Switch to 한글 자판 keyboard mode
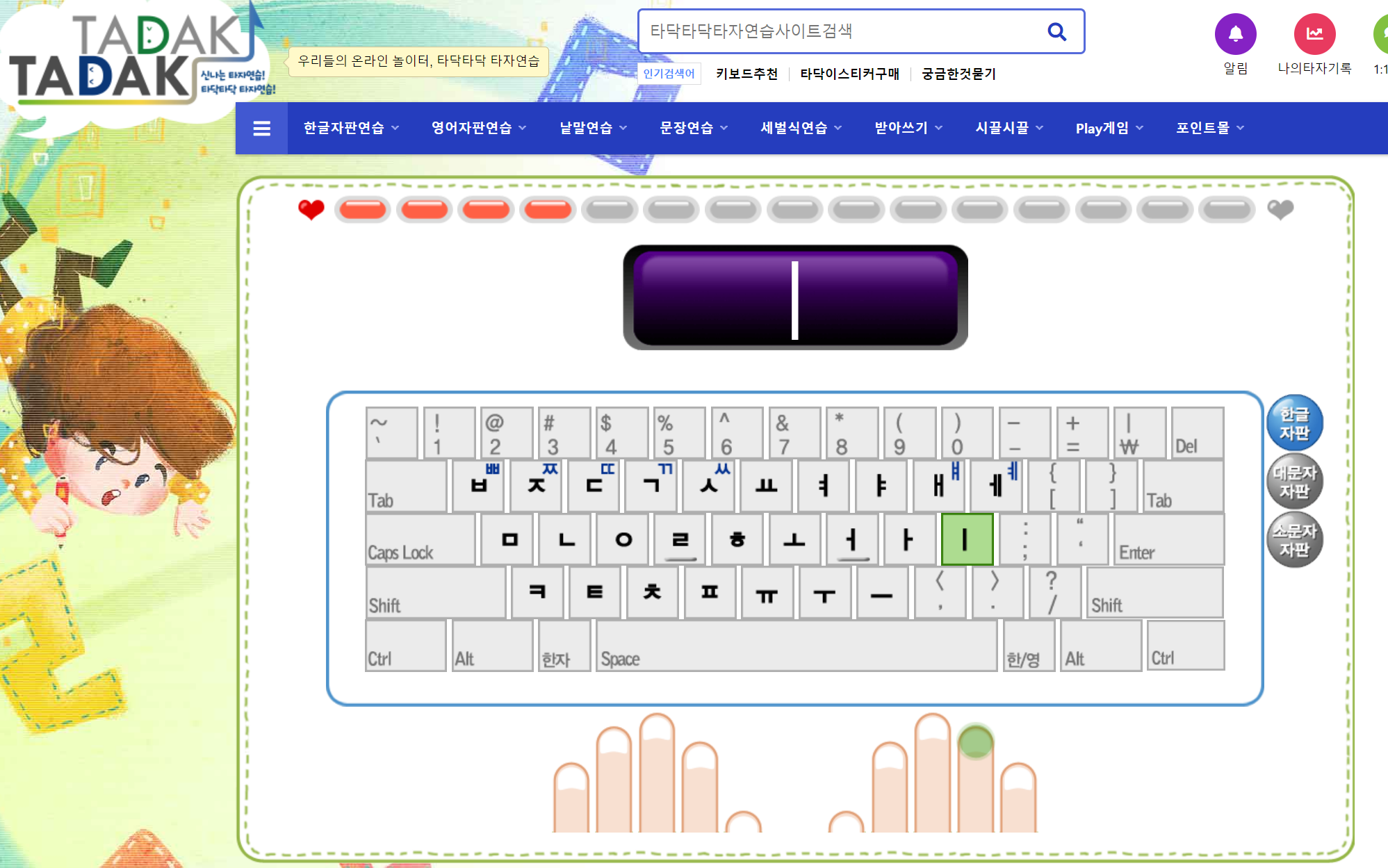The image size is (1388, 868). (x=1294, y=423)
